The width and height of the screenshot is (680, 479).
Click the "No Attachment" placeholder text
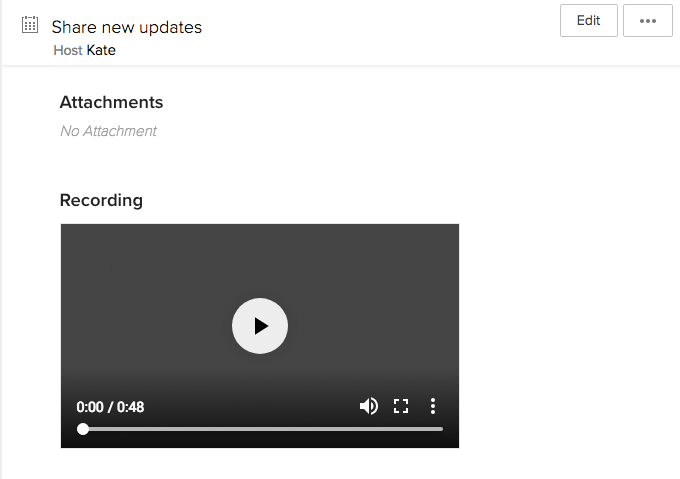(x=108, y=131)
